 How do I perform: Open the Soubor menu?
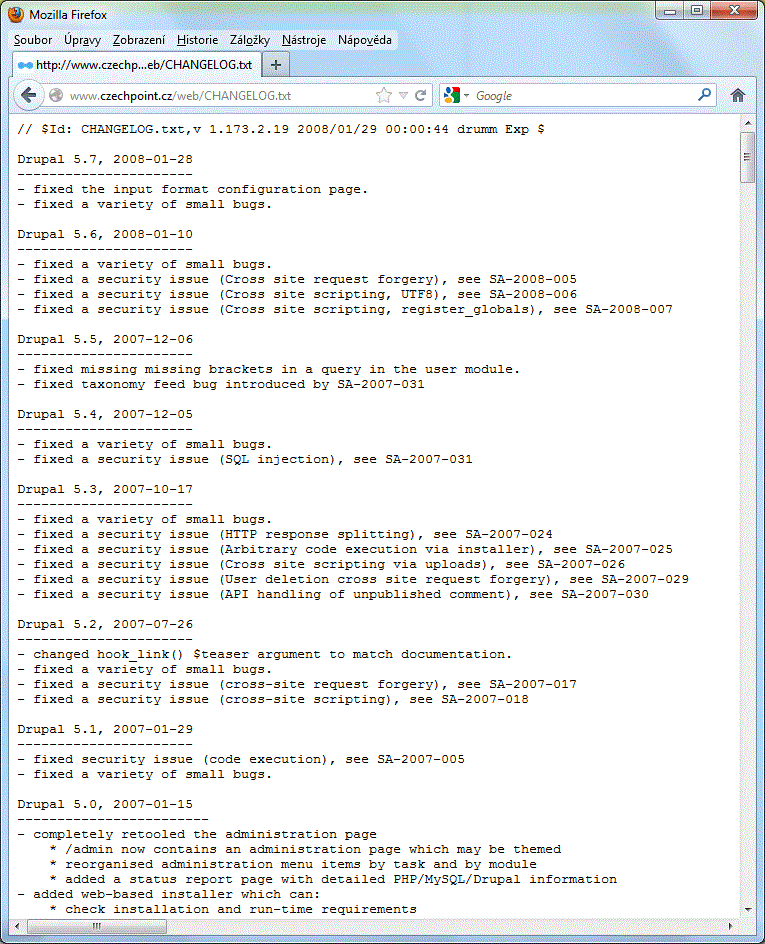coord(33,40)
